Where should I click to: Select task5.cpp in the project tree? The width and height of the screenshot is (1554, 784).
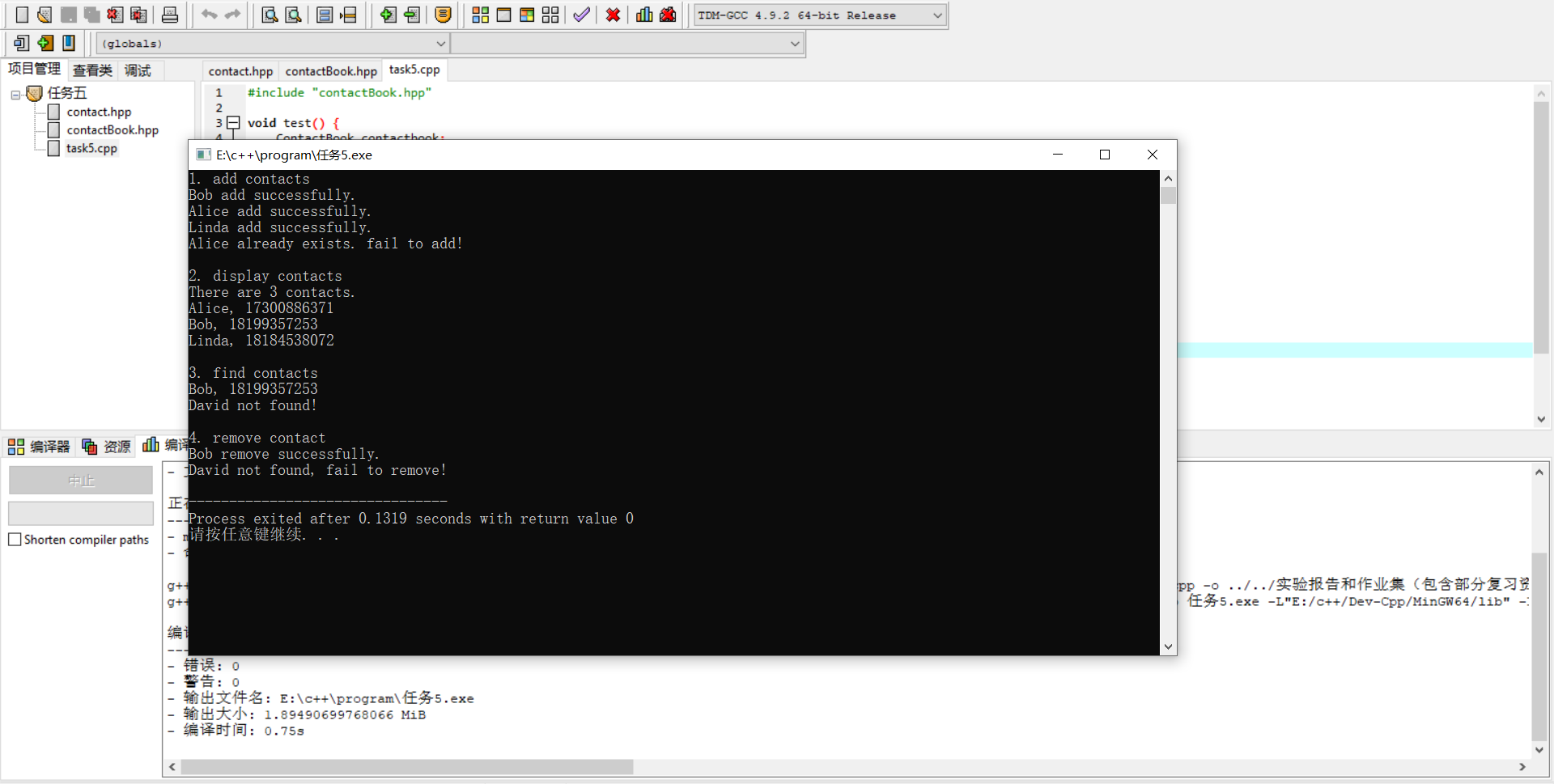91,148
